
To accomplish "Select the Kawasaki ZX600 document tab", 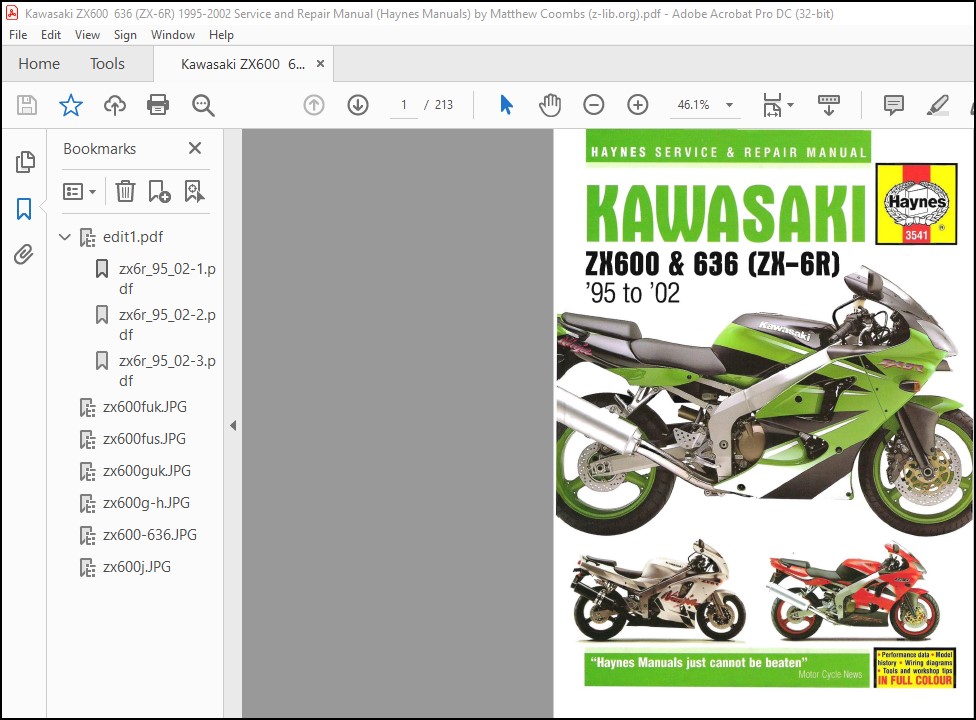I will click(x=243, y=63).
